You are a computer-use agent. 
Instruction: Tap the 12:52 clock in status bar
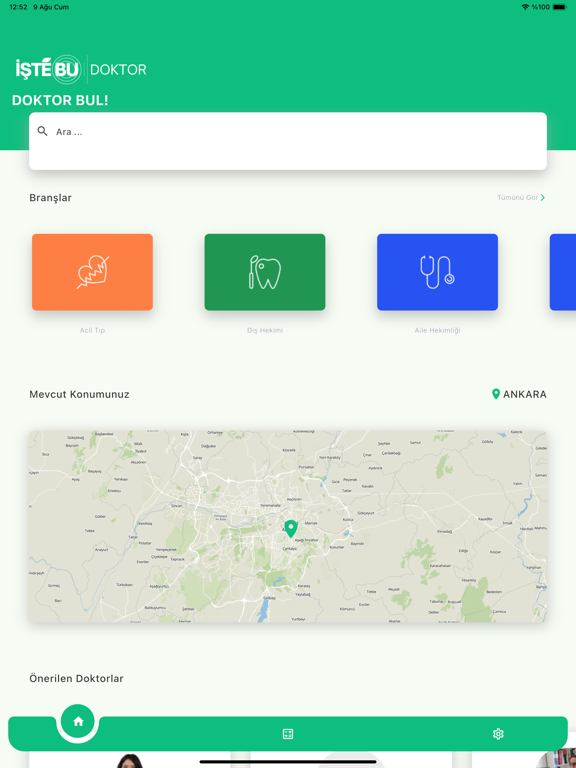coord(18,7)
